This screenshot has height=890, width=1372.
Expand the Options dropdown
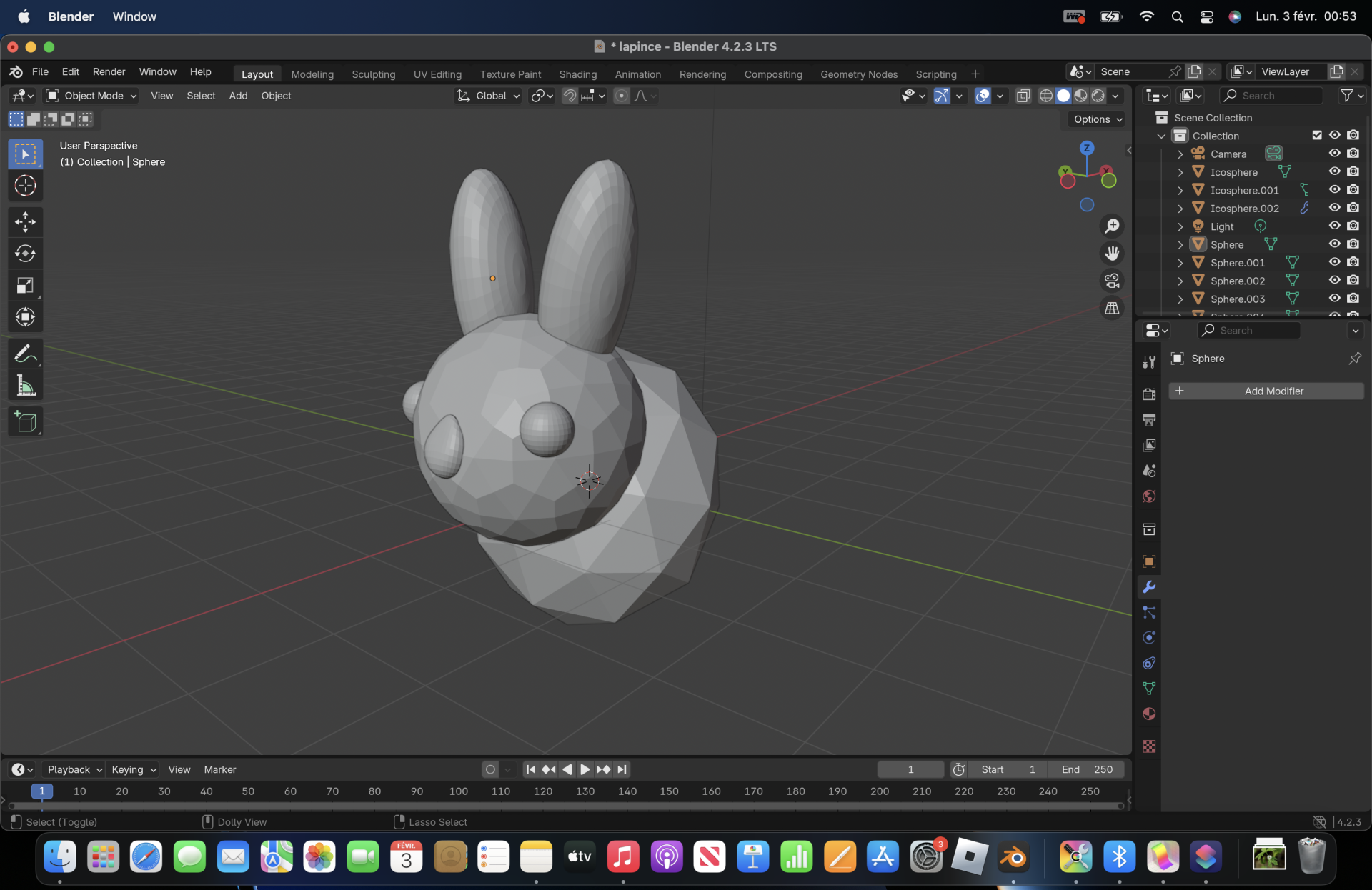click(1098, 119)
